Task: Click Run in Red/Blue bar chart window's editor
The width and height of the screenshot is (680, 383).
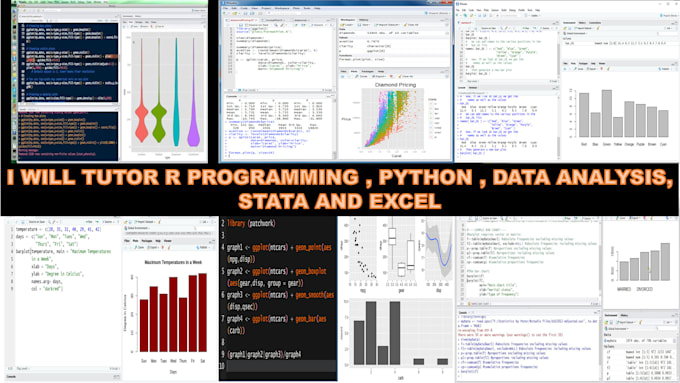Action: coord(526,28)
